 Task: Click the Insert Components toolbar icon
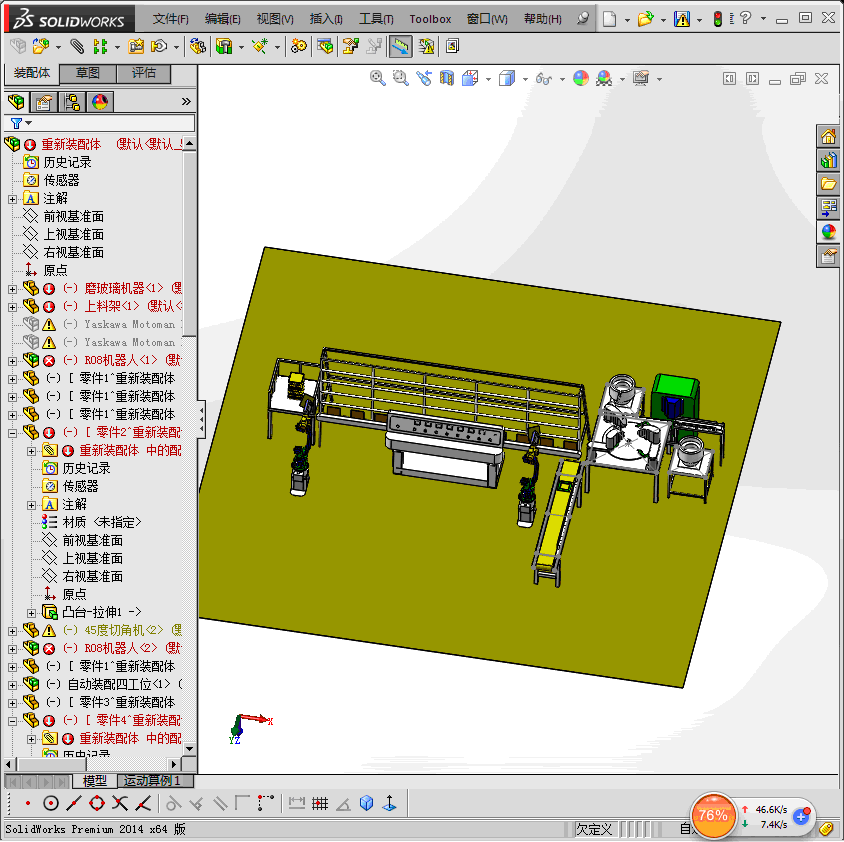pos(41,47)
